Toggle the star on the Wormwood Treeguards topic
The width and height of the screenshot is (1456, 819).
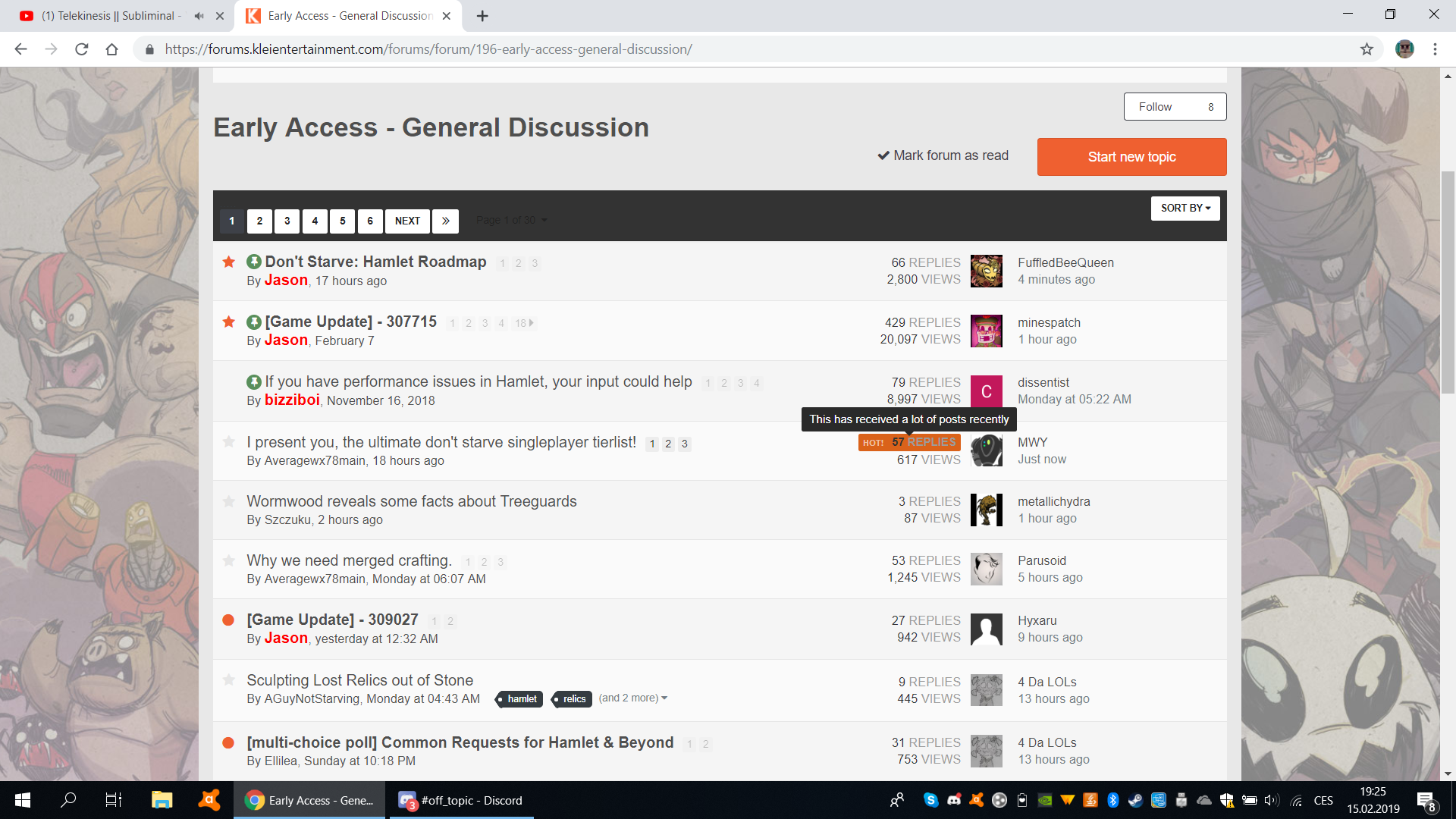click(x=228, y=501)
